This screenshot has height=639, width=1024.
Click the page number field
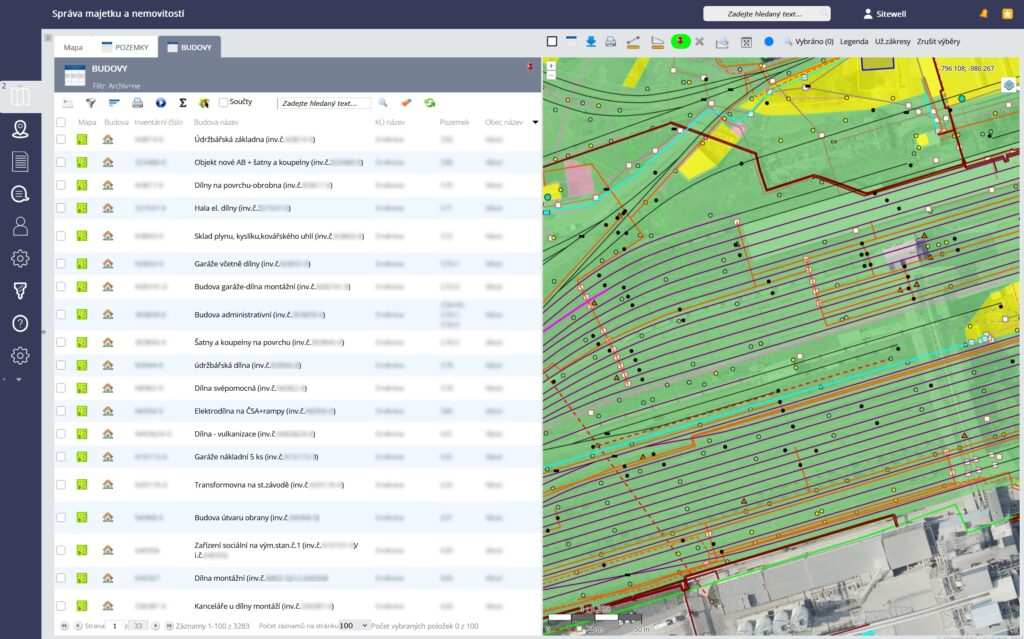114,626
